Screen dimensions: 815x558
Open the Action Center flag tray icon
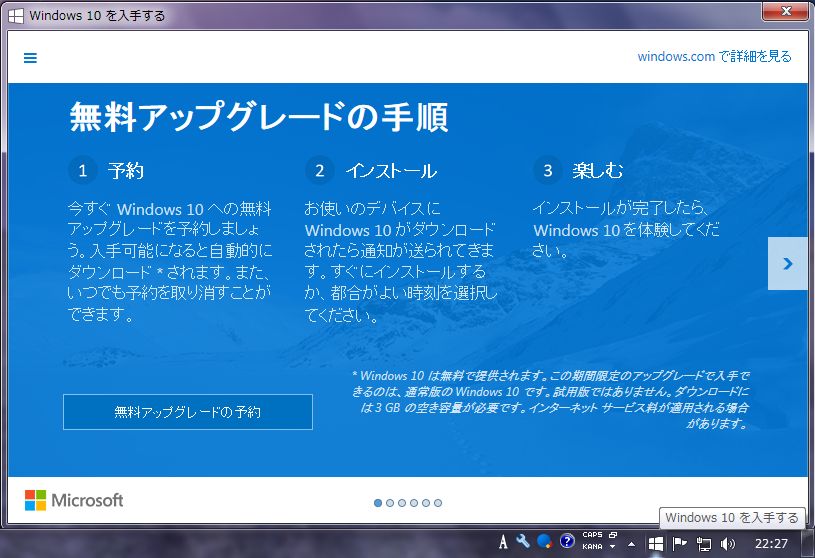679,544
